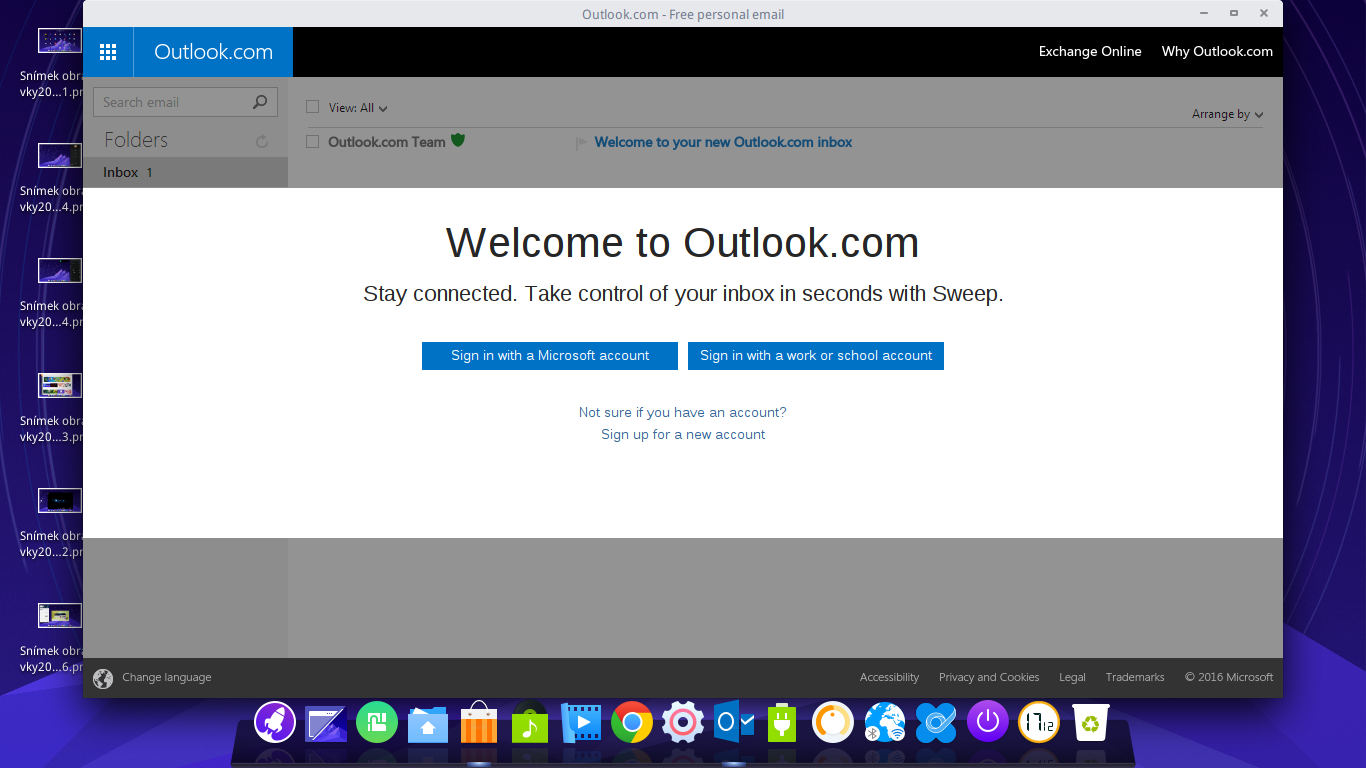The width and height of the screenshot is (1366, 768).
Task: Click the Folders heading
Action: [x=136, y=140]
